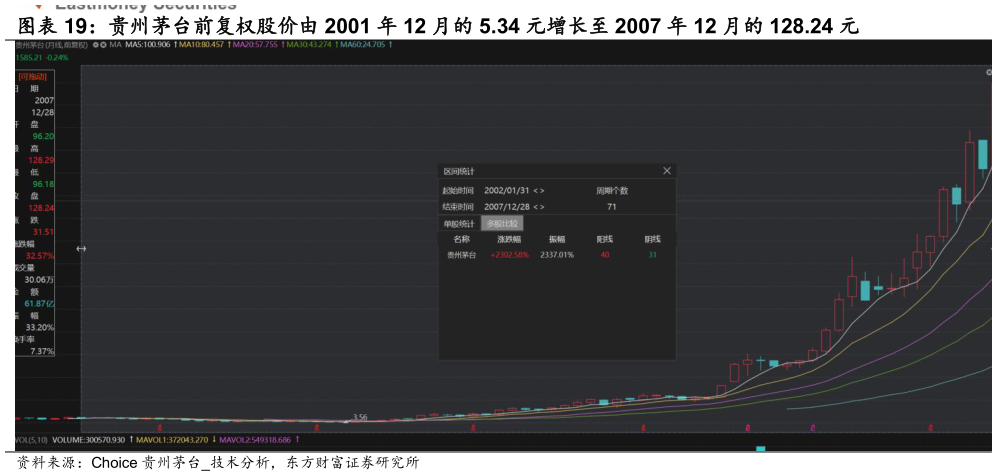Open the MA indicator settings gear
Screen dimensions: 997x476
[95, 45]
